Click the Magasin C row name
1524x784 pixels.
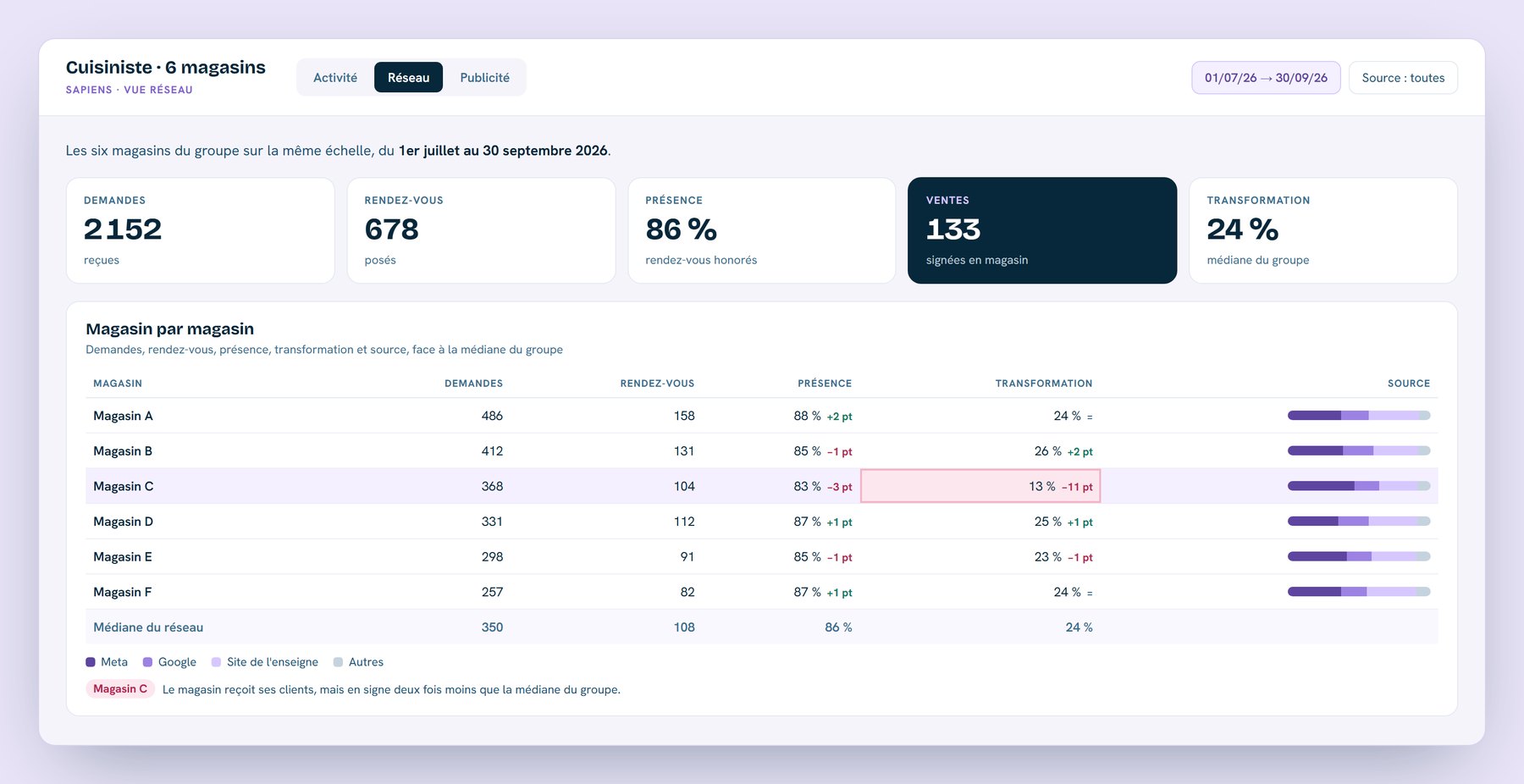pos(123,486)
